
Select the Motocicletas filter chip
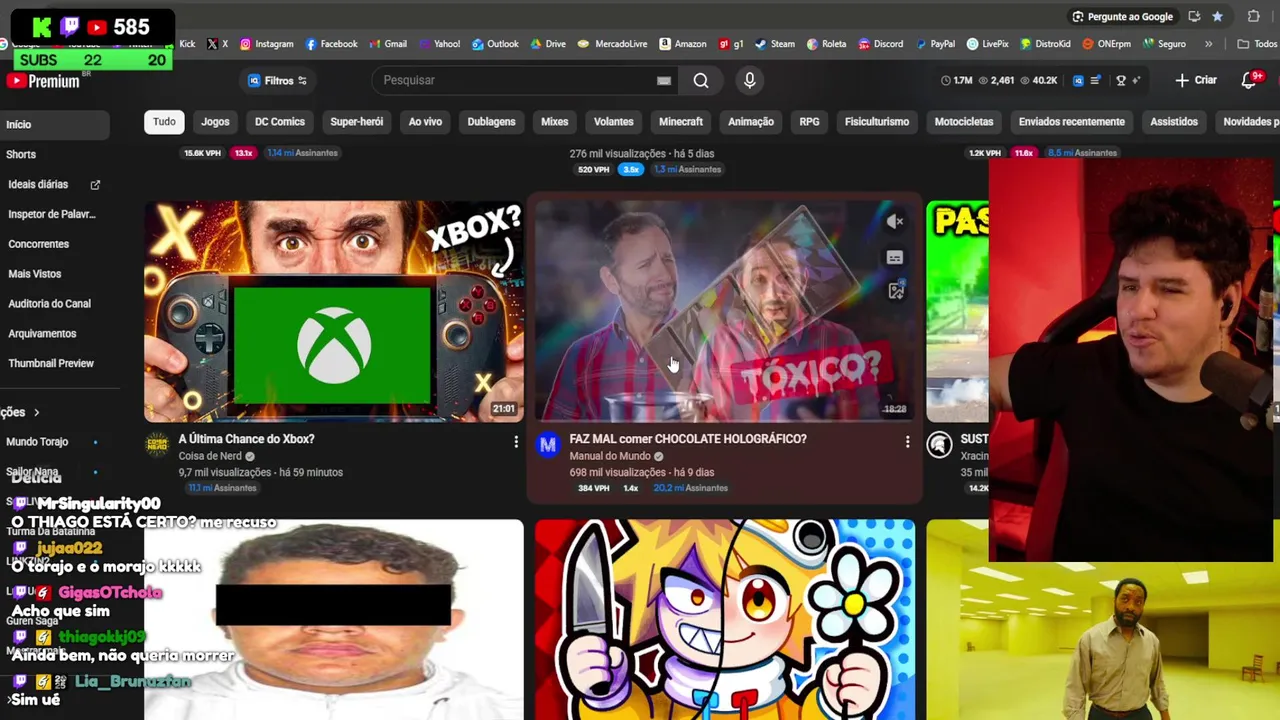click(x=964, y=122)
